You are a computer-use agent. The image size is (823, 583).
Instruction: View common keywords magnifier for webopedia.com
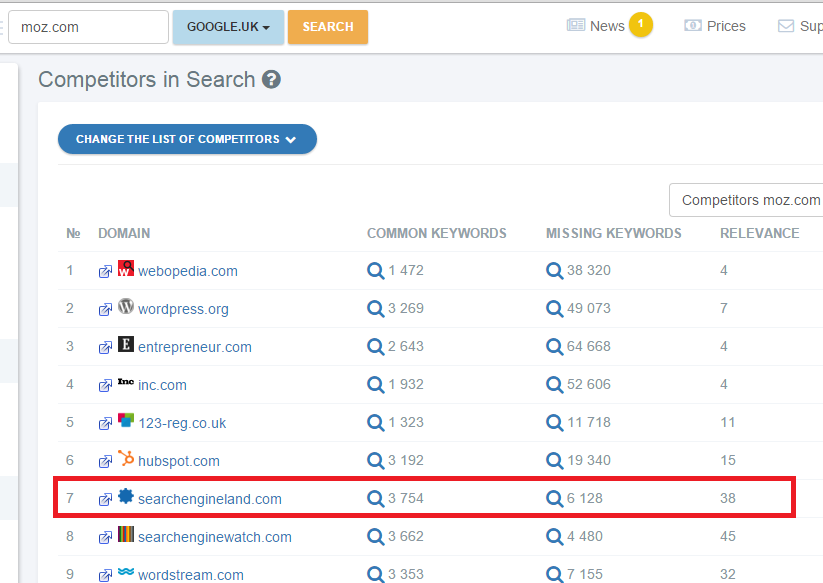tap(375, 271)
